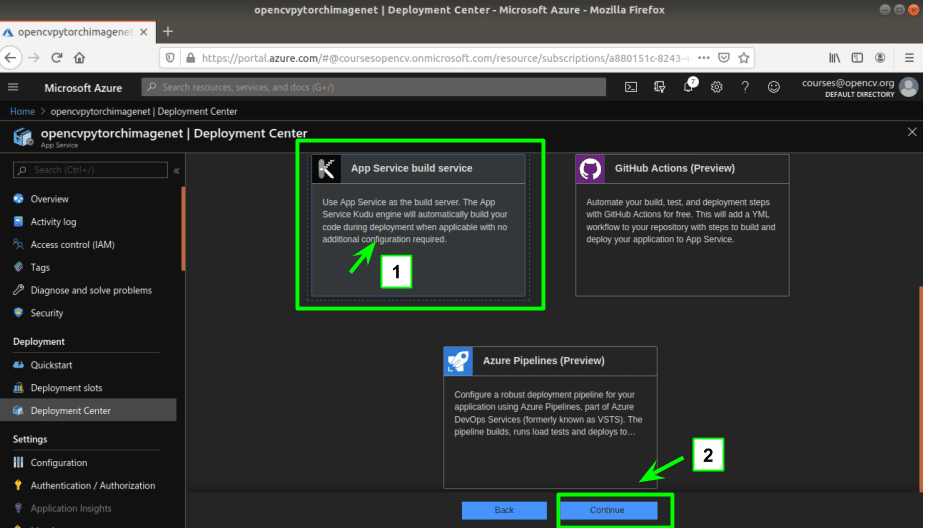Open Quickstart under Deployment
The image size is (928, 528).
pyautogui.click(x=51, y=365)
